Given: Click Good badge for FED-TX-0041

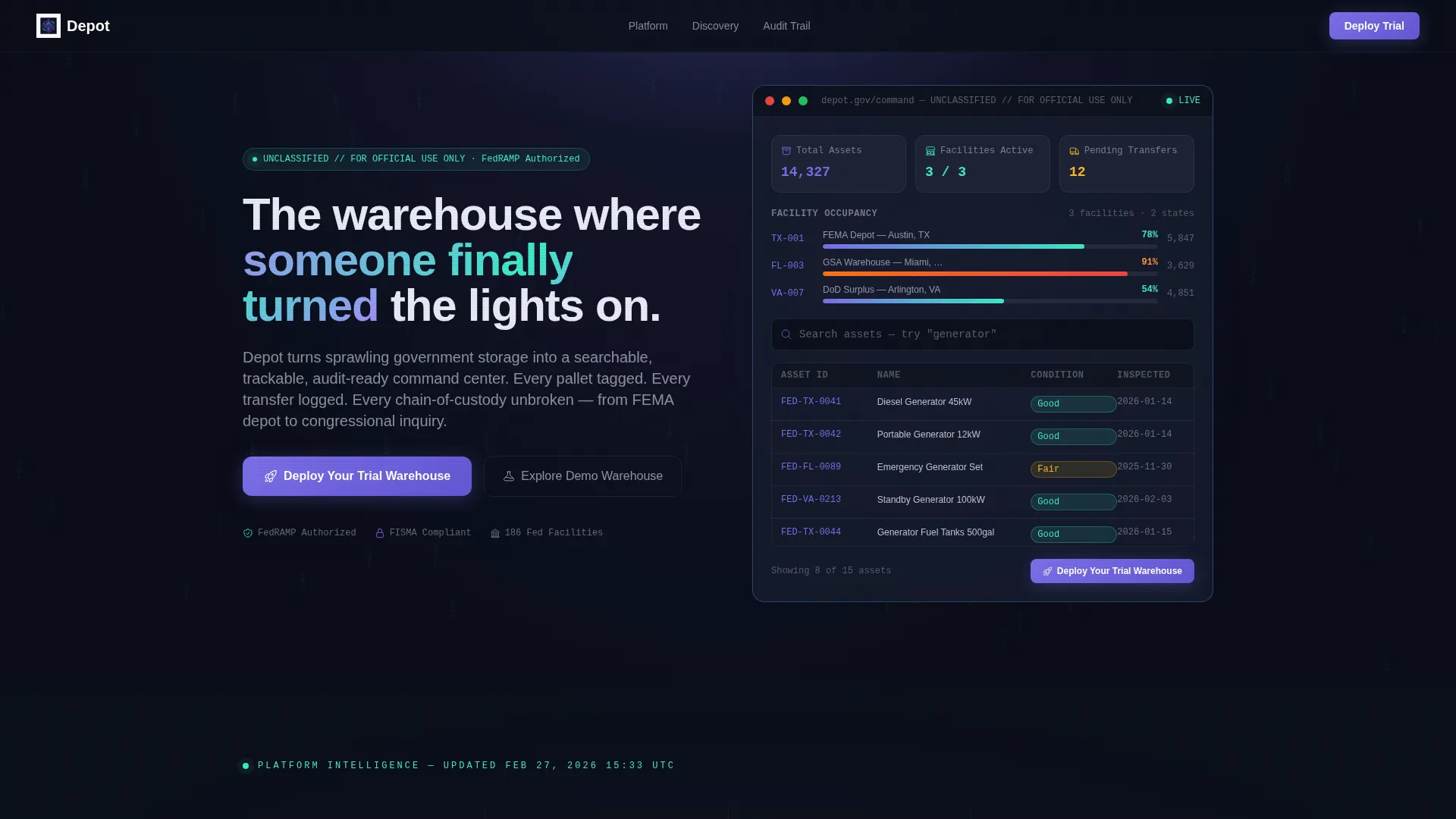Looking at the screenshot, I should (x=1073, y=404).
